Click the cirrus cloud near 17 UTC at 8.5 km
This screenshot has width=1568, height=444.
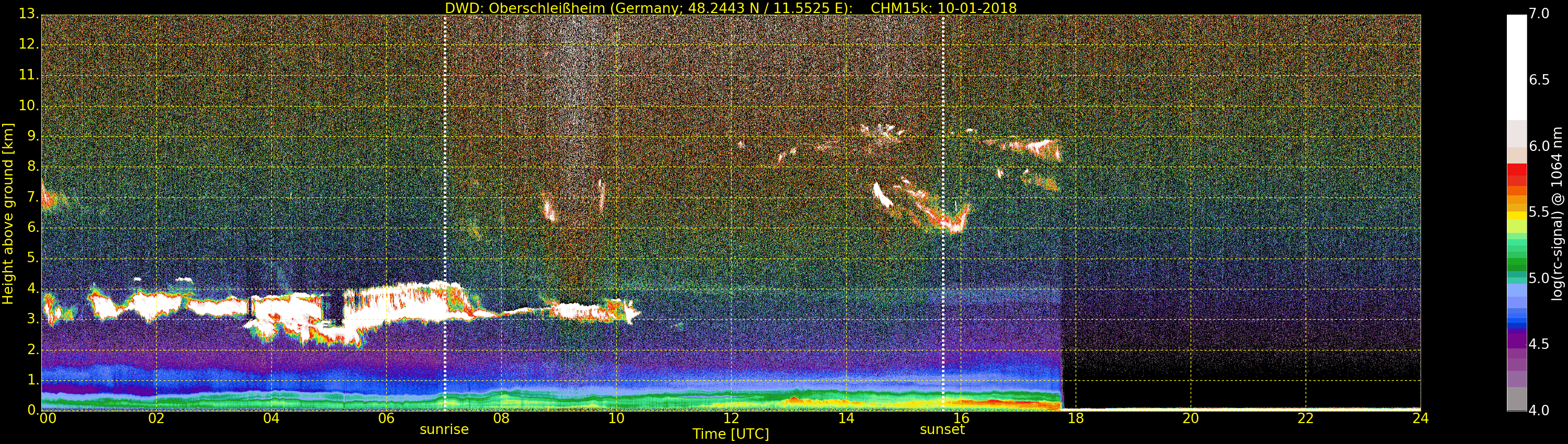(1035, 148)
